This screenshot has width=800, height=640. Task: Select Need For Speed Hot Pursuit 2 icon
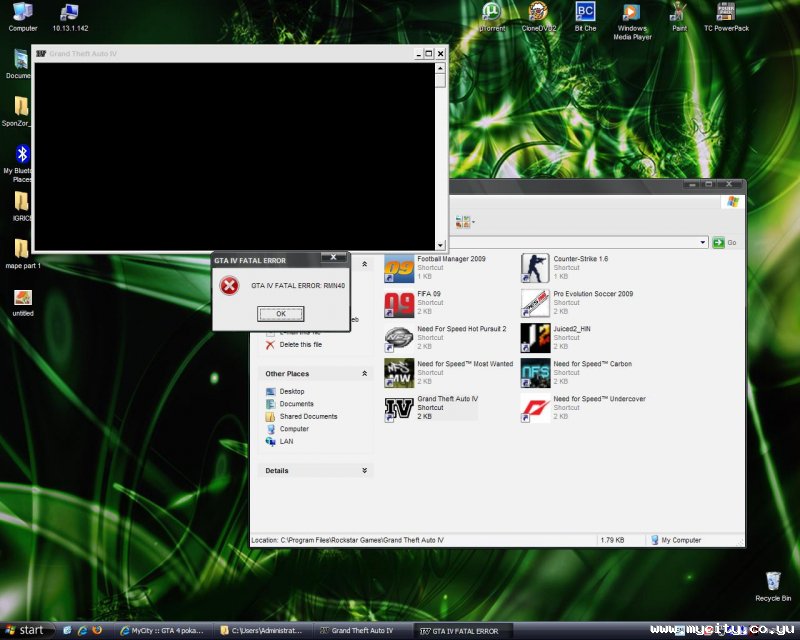(400, 338)
